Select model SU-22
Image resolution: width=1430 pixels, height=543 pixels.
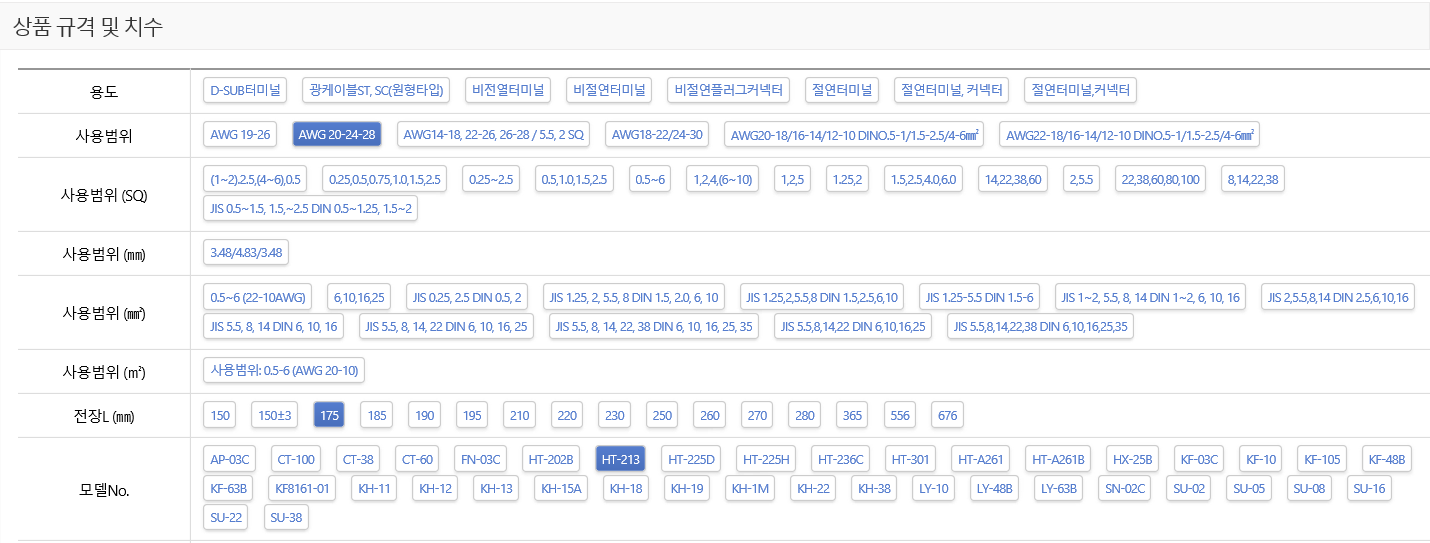(226, 517)
